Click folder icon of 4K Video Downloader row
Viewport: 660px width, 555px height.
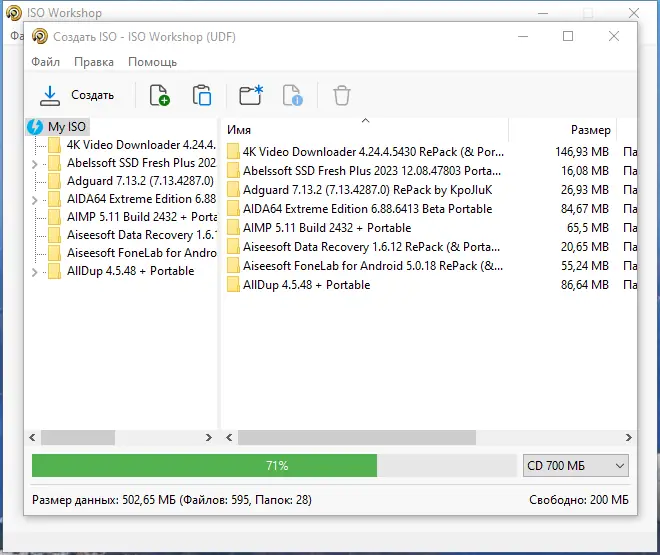pyautogui.click(x=233, y=152)
